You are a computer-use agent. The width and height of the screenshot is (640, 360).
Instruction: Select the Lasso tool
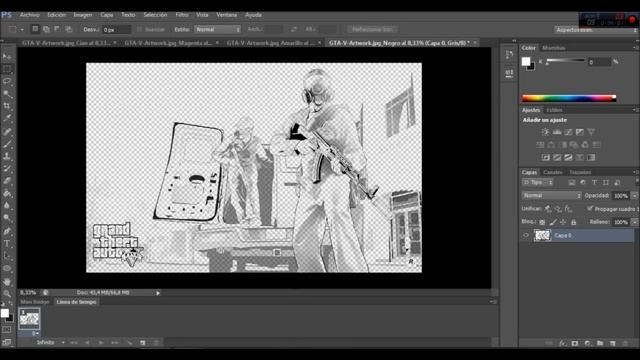click(7, 81)
